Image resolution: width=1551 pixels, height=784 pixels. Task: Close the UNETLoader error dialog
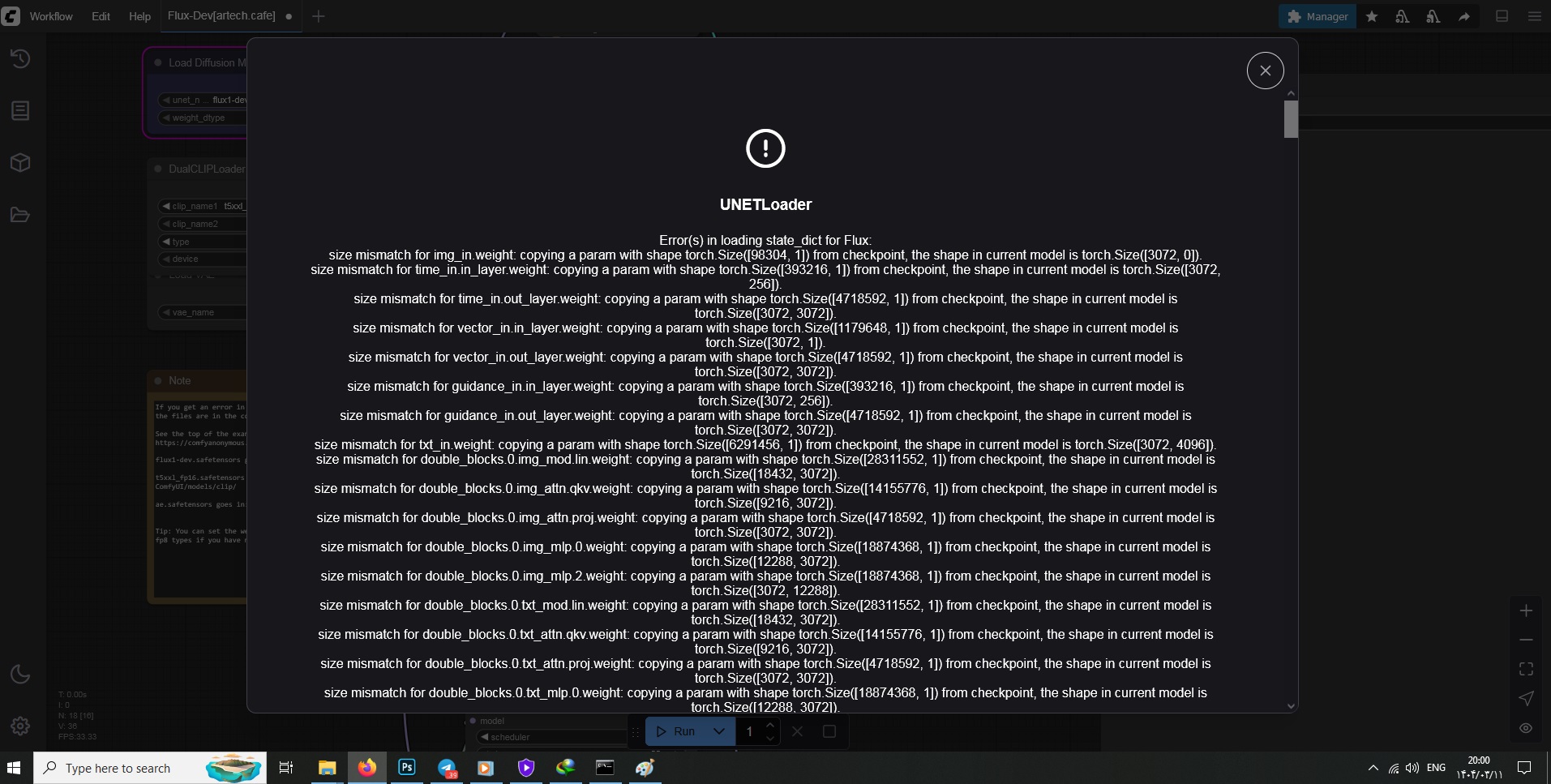coord(1265,71)
